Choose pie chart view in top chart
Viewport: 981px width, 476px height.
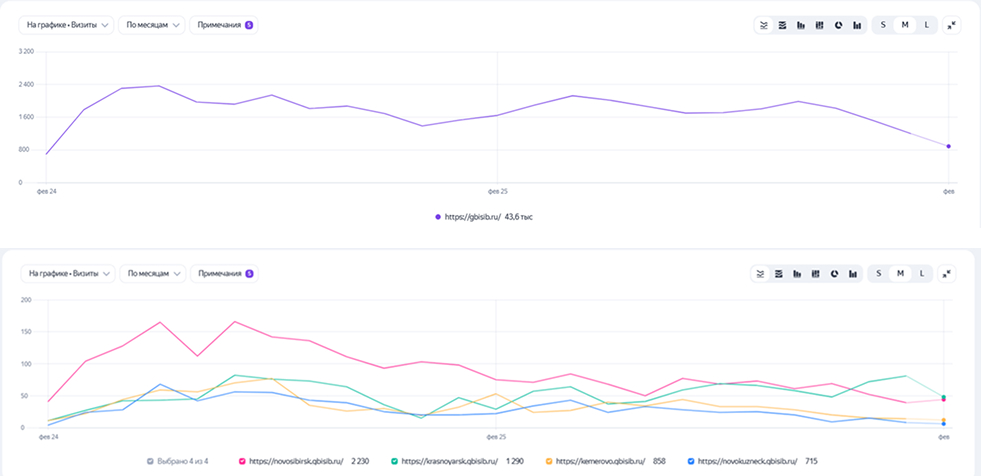(838, 25)
